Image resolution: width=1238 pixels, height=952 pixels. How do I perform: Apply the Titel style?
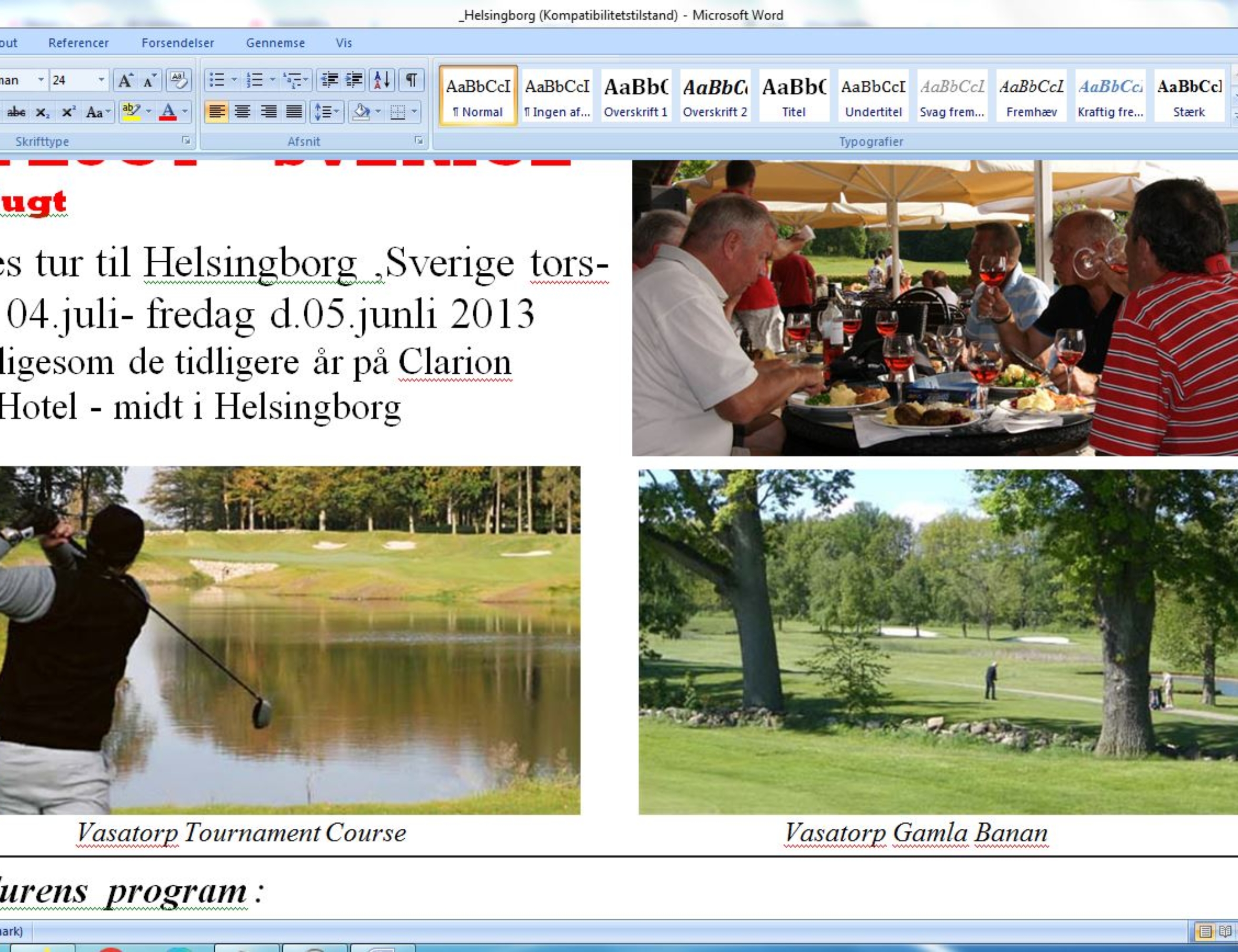coord(794,95)
